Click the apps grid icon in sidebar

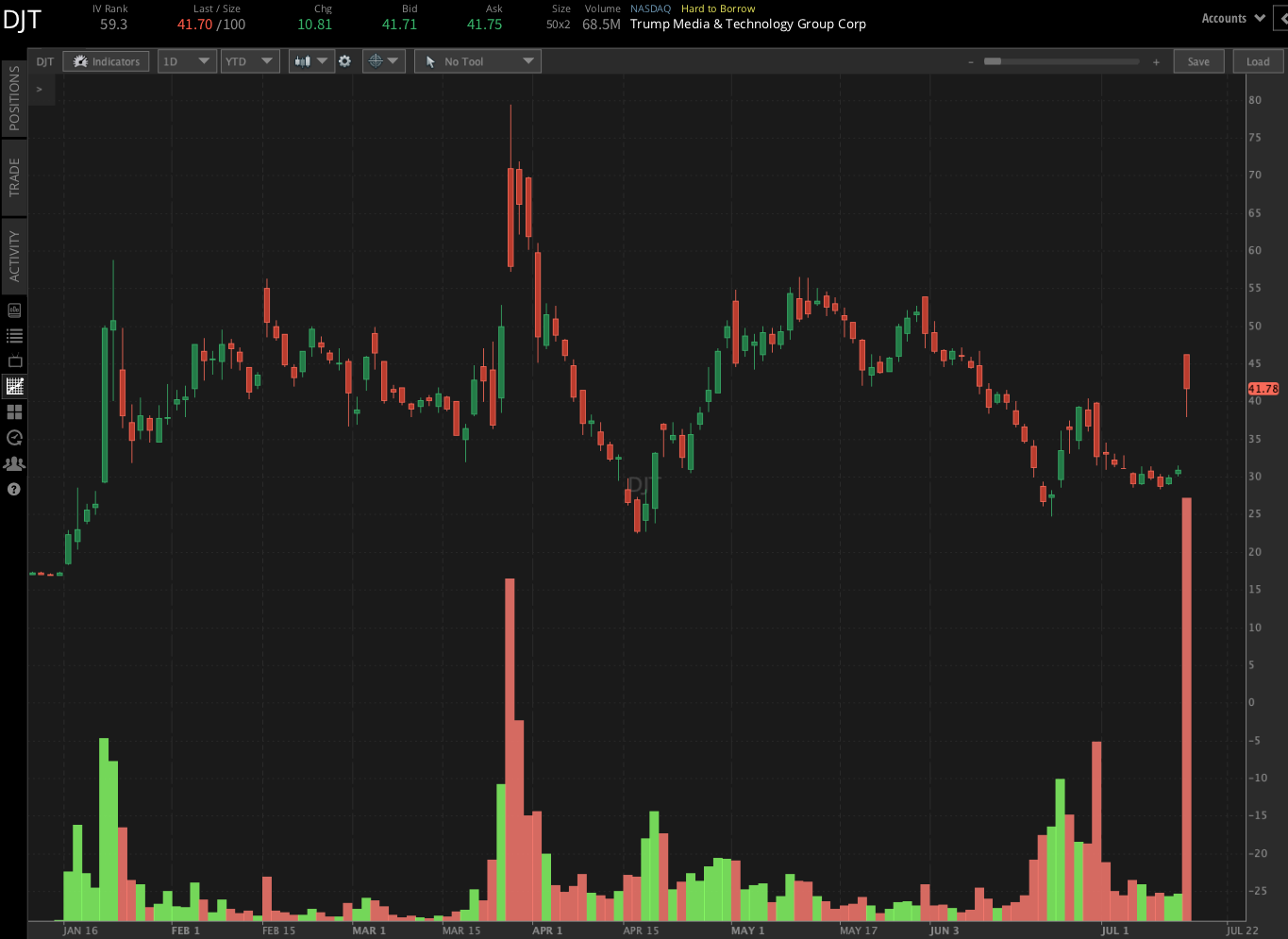pos(13,412)
